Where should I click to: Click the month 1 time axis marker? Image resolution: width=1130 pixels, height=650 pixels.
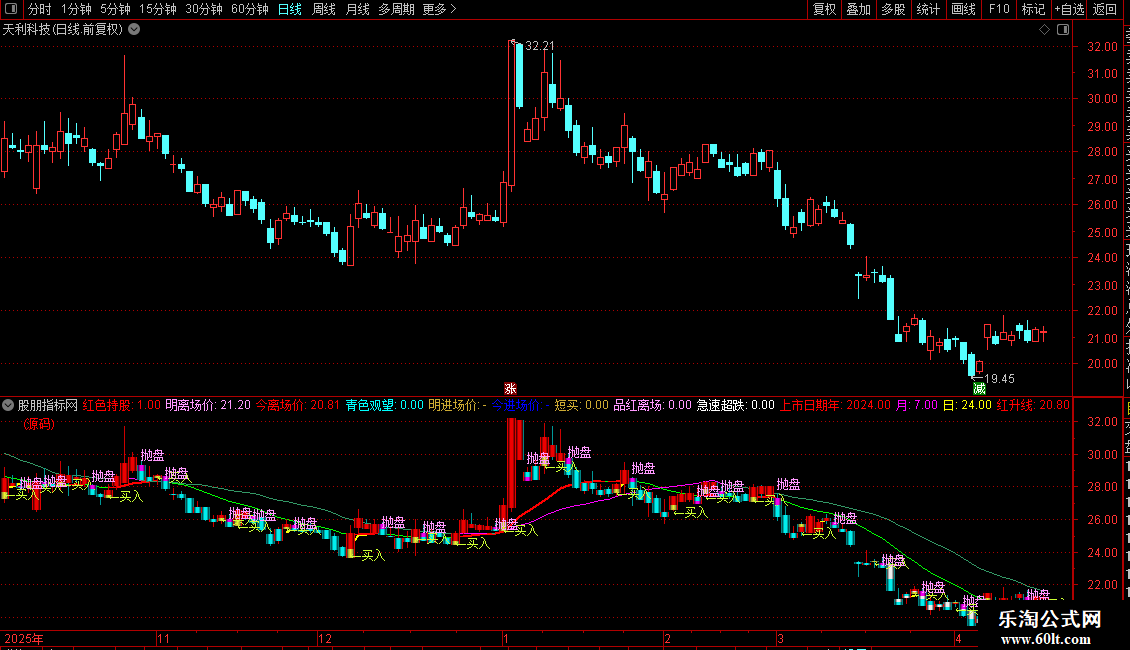coord(506,638)
